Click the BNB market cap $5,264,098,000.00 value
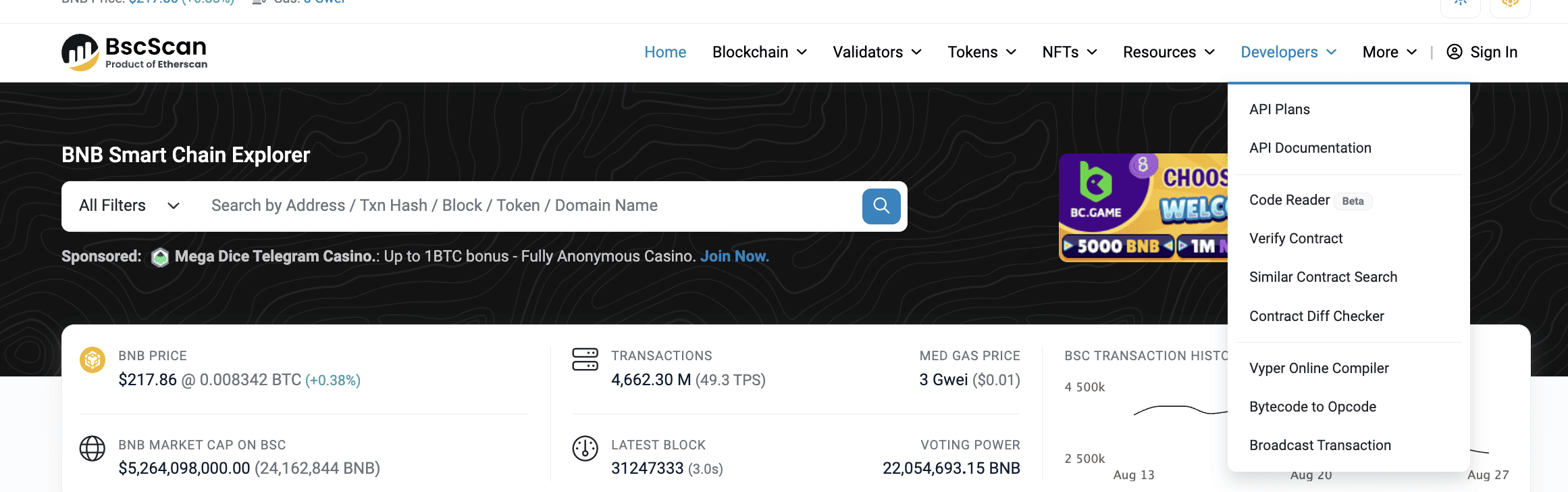The width and height of the screenshot is (1568, 492). pos(184,468)
